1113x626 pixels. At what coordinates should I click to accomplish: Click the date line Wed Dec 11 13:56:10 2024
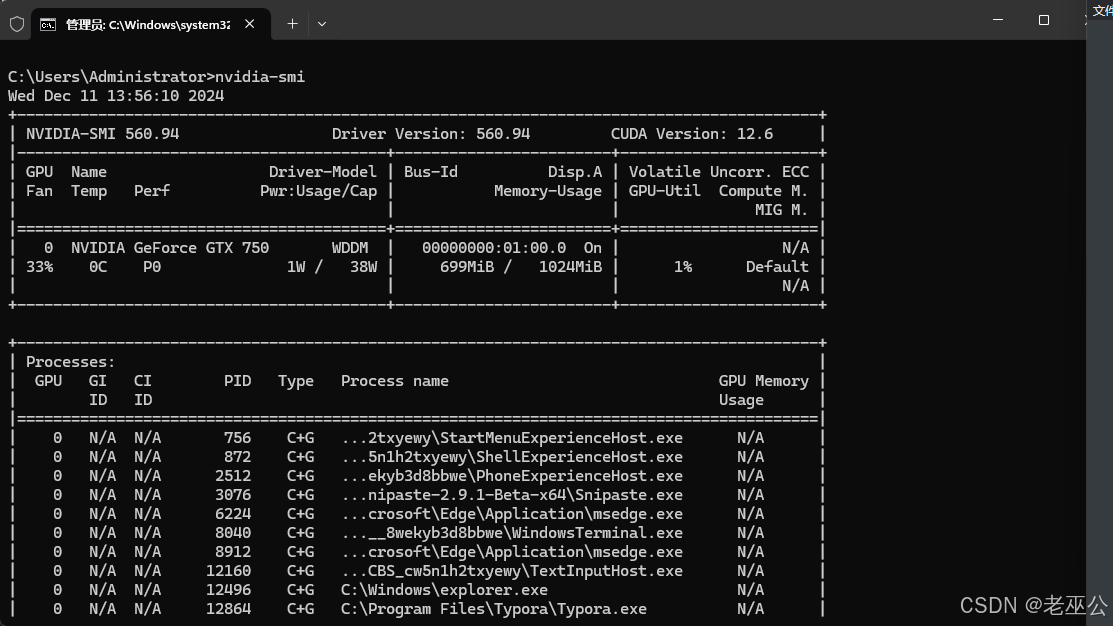(116, 96)
